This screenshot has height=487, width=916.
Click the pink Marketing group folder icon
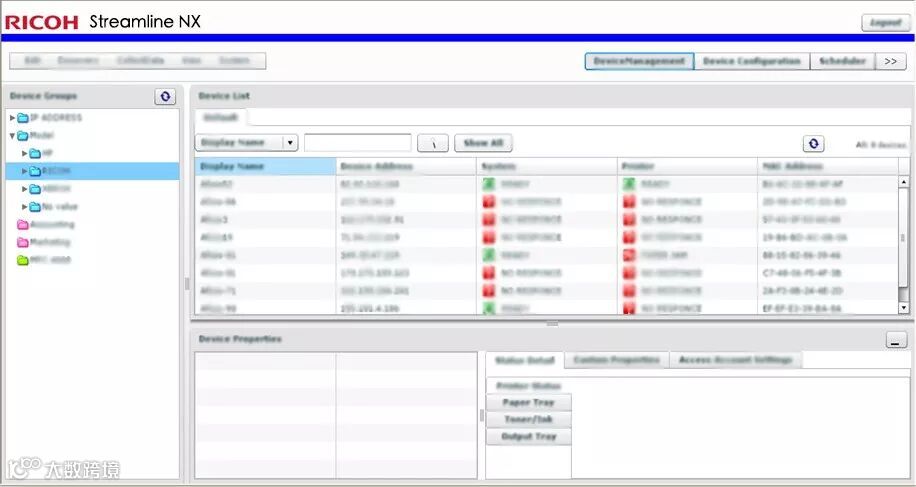pyautogui.click(x=23, y=242)
